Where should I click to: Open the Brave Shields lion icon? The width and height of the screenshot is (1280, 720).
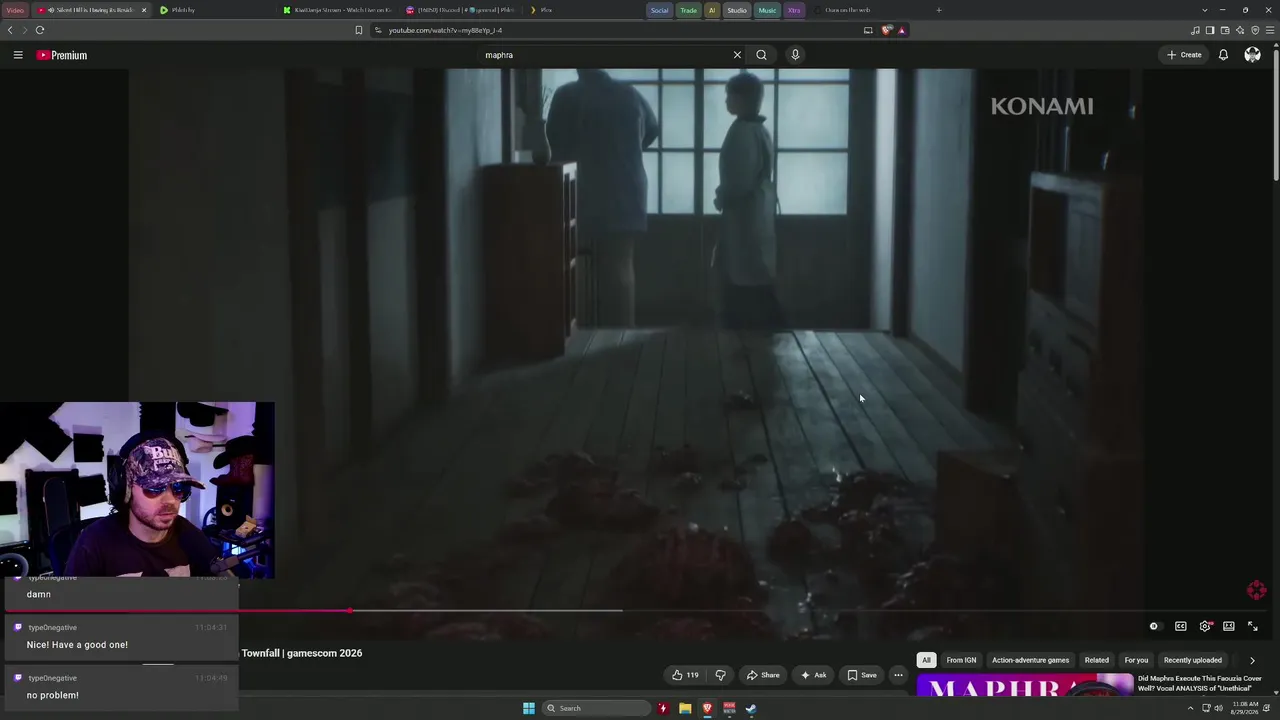click(886, 30)
